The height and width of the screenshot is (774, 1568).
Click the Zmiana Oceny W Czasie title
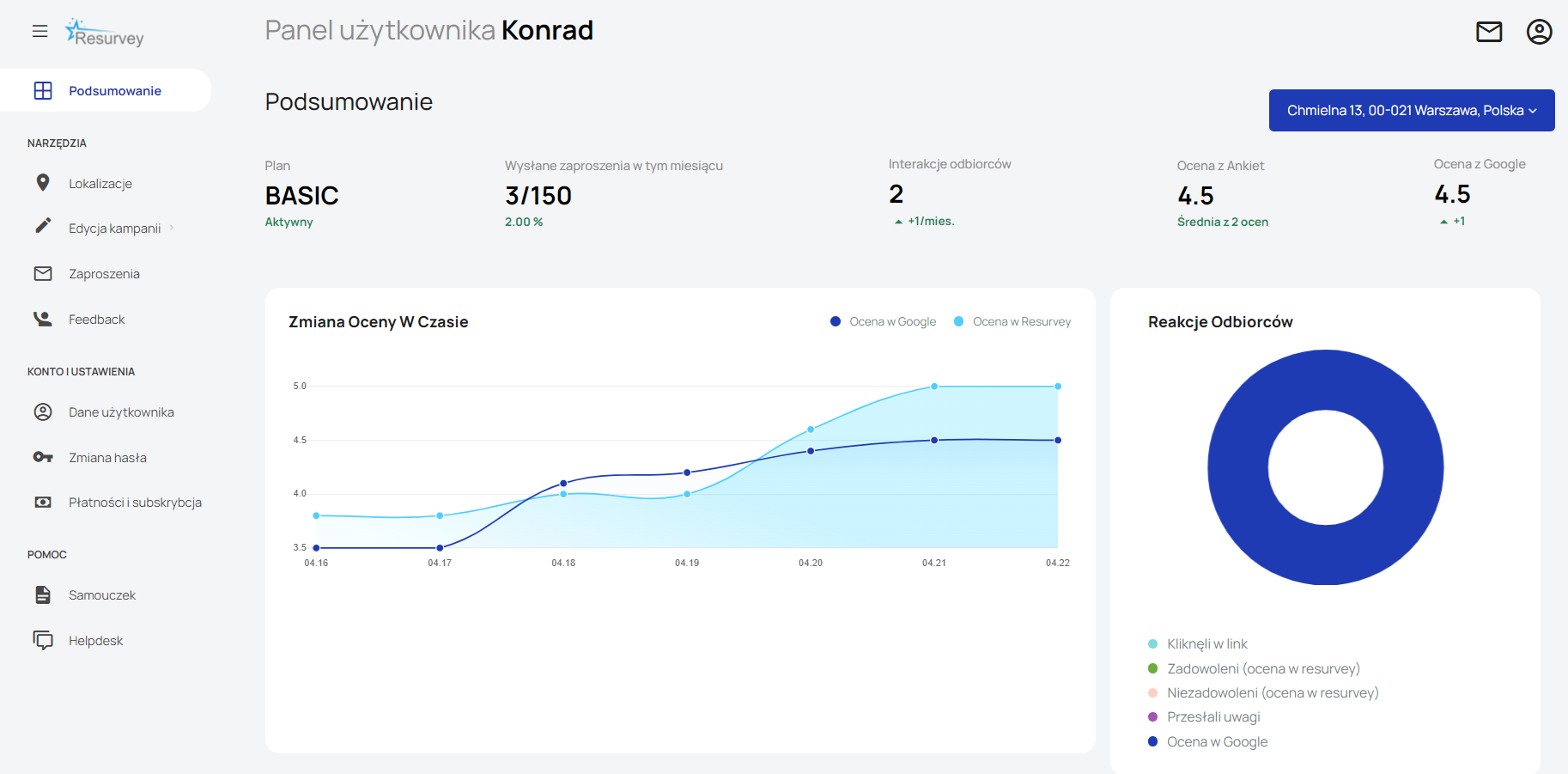point(379,322)
